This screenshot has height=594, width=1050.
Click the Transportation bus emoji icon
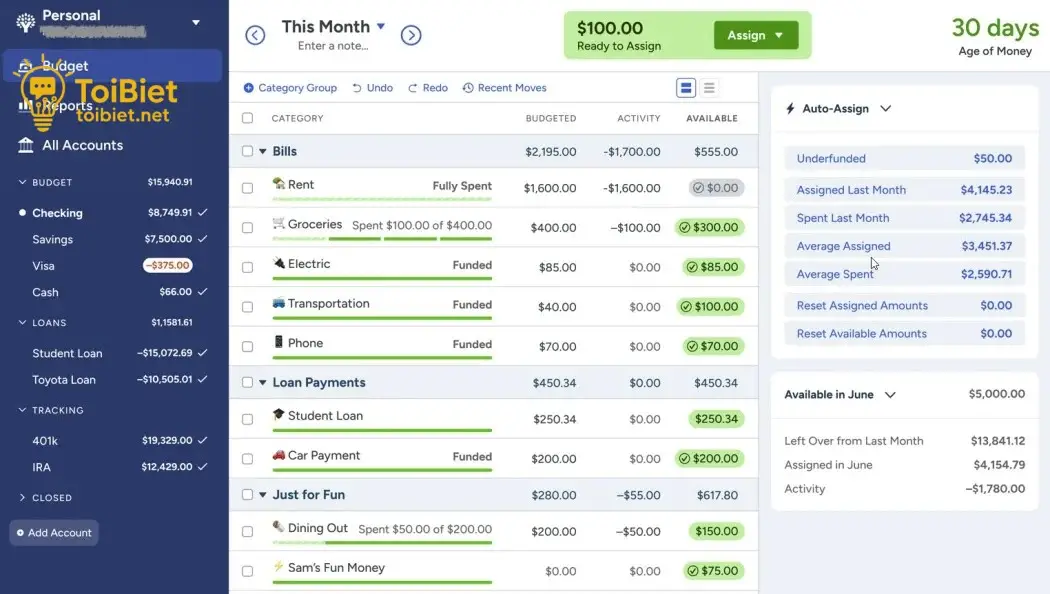click(279, 303)
